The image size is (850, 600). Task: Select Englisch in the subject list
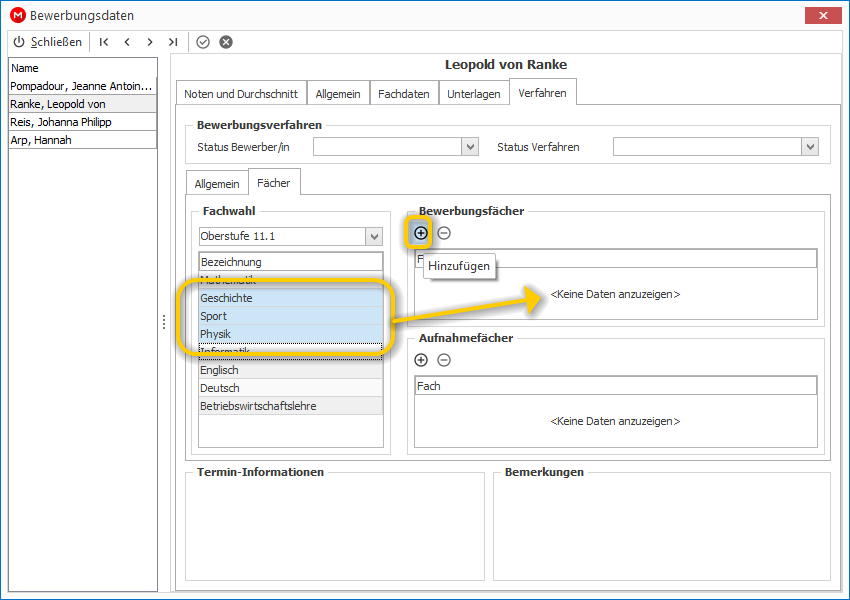click(x=291, y=370)
